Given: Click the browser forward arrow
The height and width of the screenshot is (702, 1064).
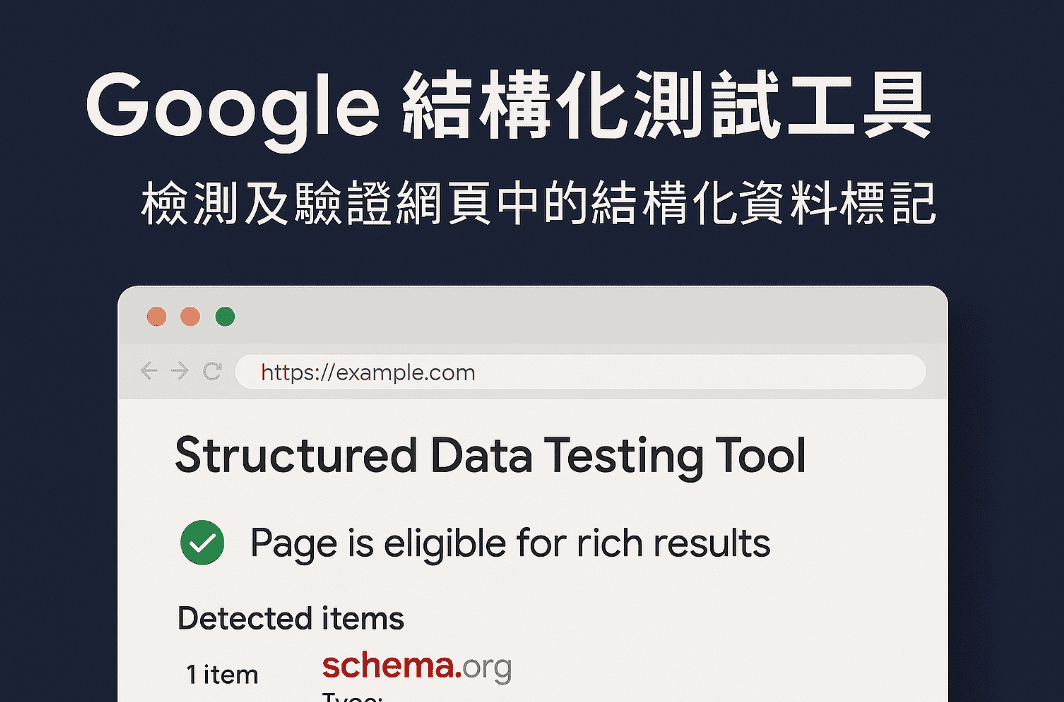Looking at the screenshot, I should [x=179, y=370].
